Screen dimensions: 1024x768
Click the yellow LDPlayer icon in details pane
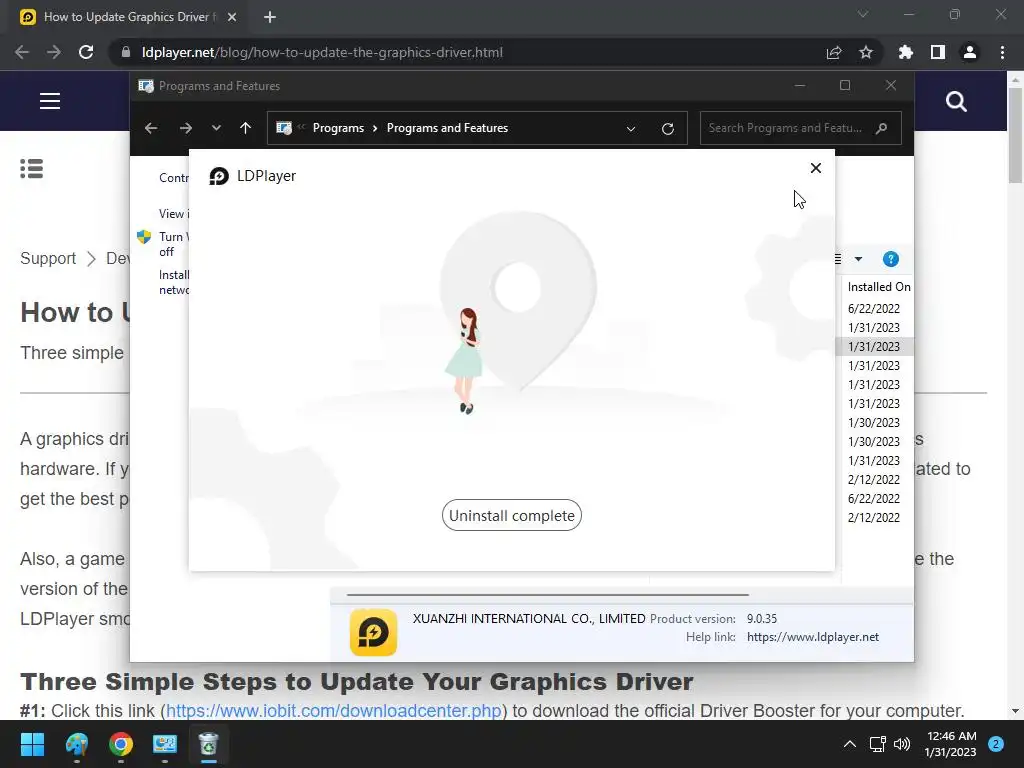(x=374, y=632)
